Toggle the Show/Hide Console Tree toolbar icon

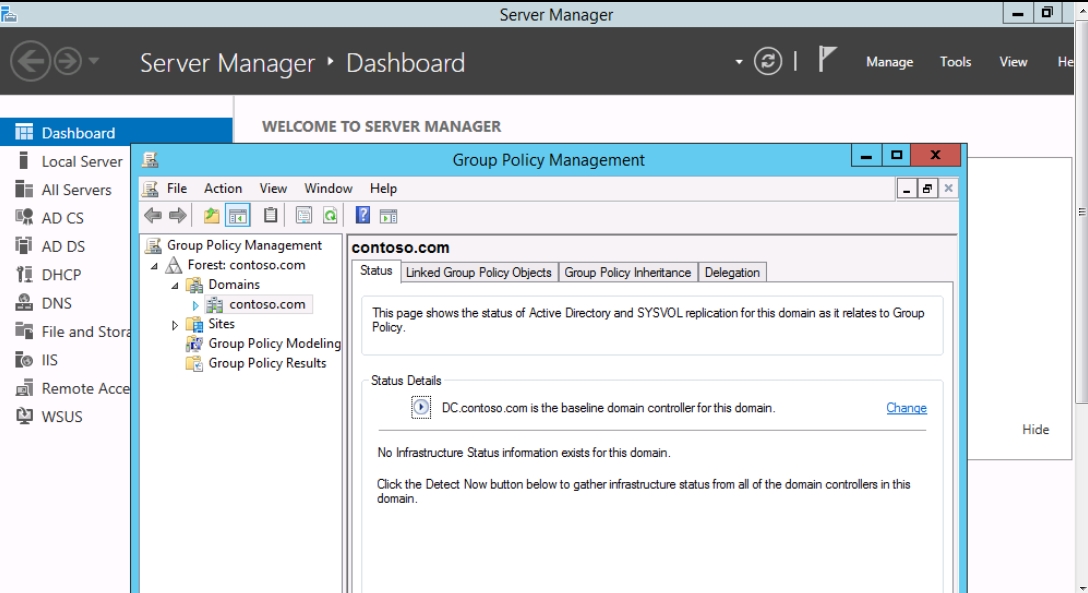pyautogui.click(x=238, y=216)
